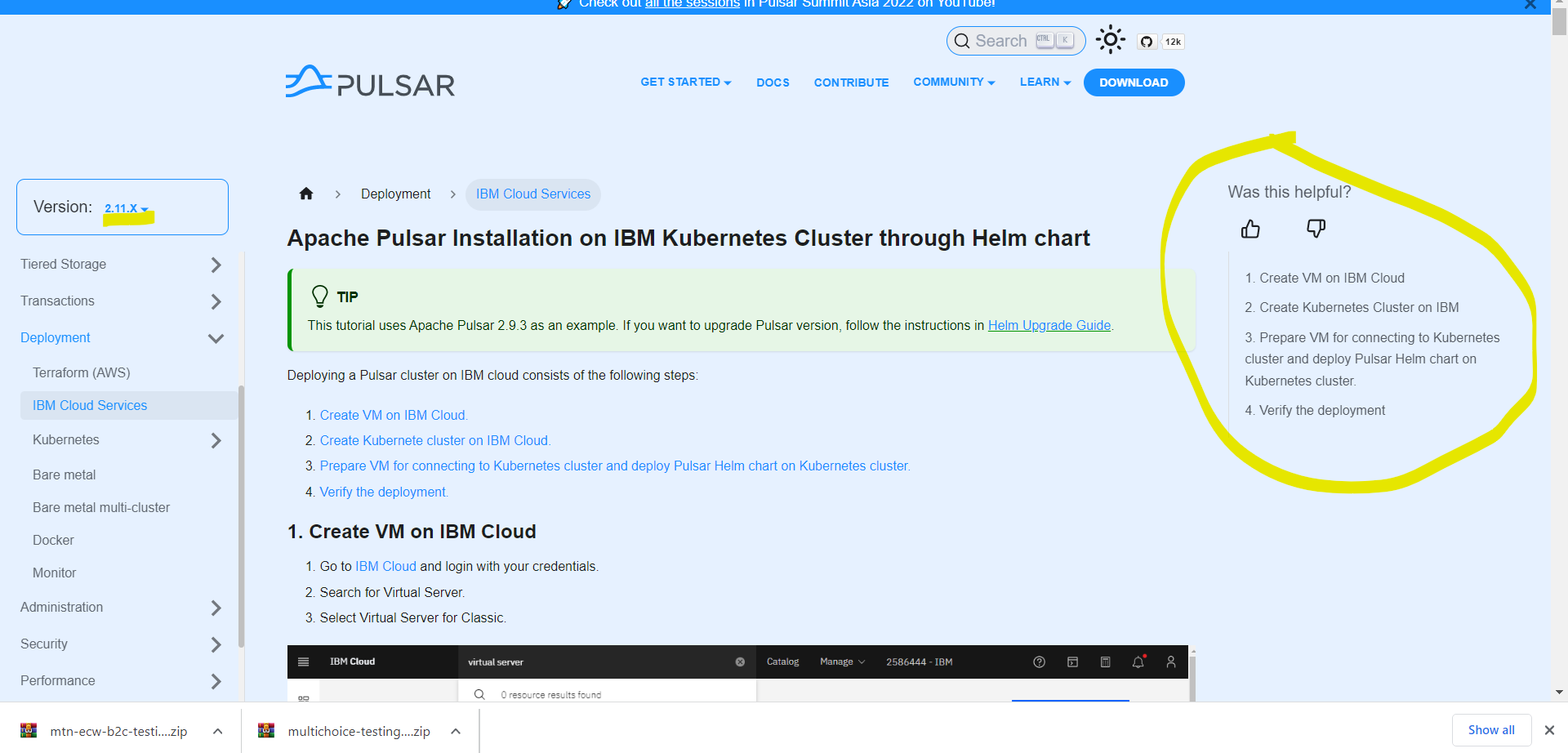Screen dimensions: 1568x753
Task: Open Monitor sidebar item
Action: tap(54, 573)
